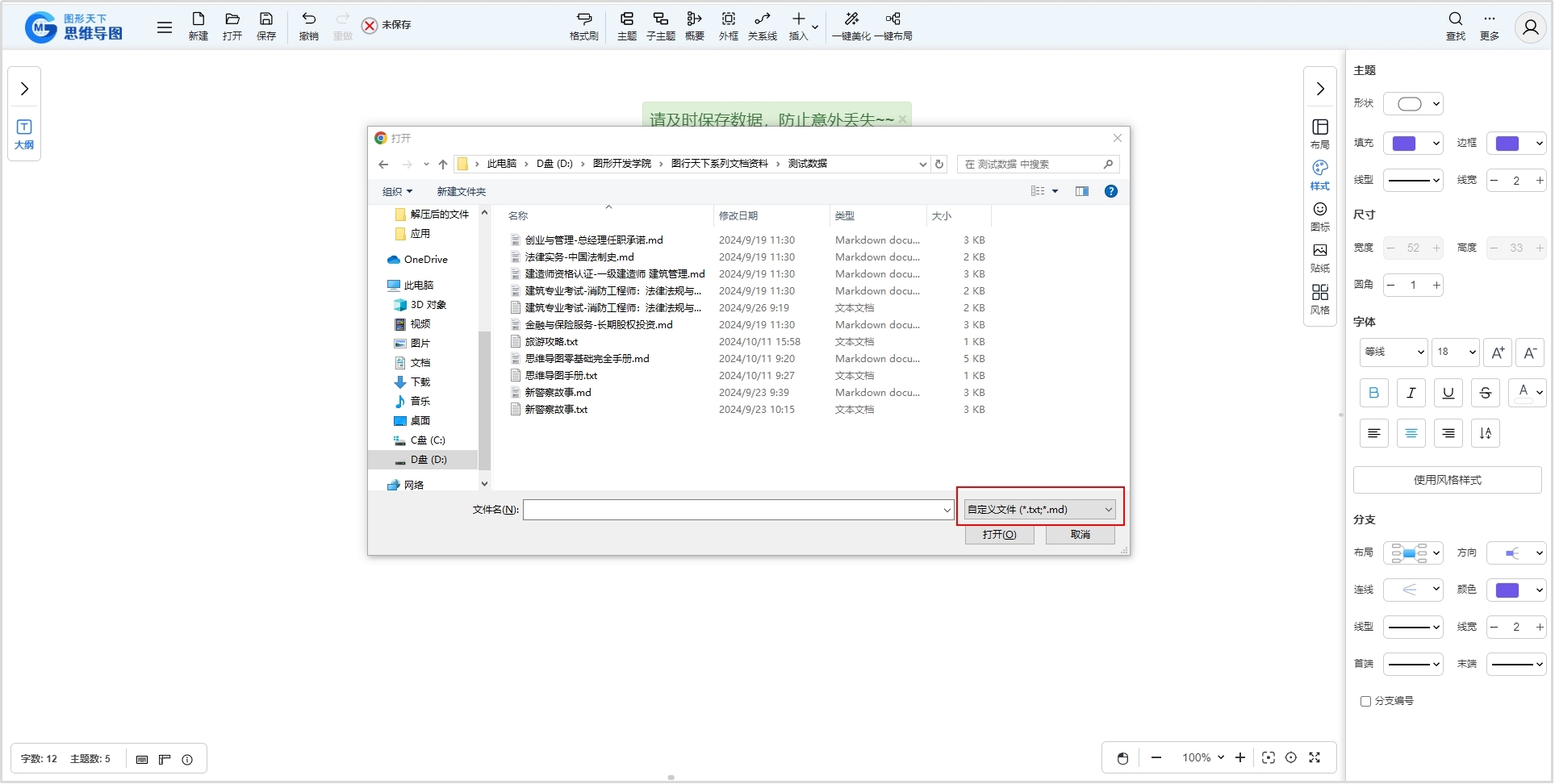Screen dimensions: 1555x784
Task: Open the topic shape (形状) dropdown
Action: pyautogui.click(x=1413, y=103)
